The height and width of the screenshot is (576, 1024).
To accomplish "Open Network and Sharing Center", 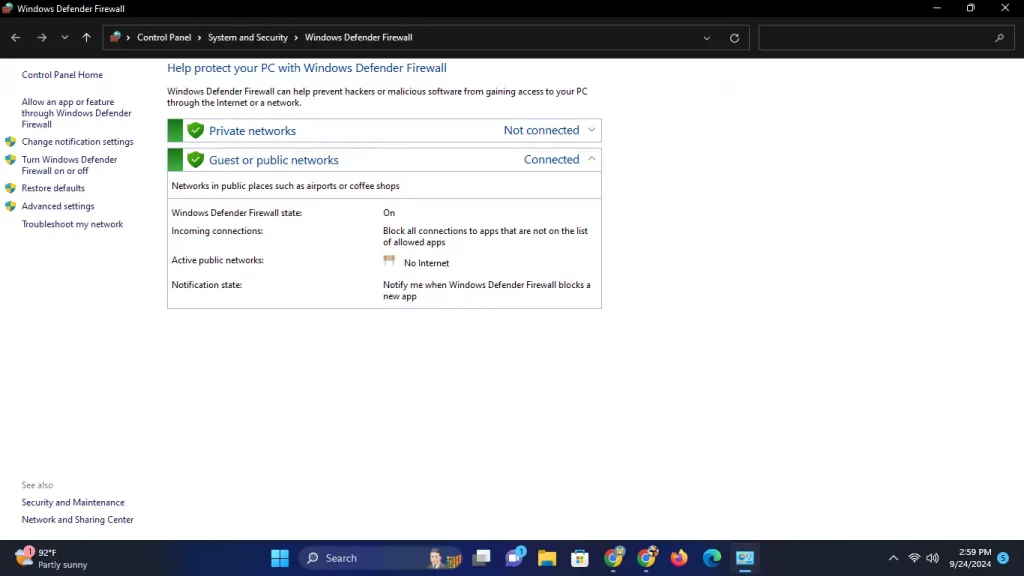I will tap(77, 520).
